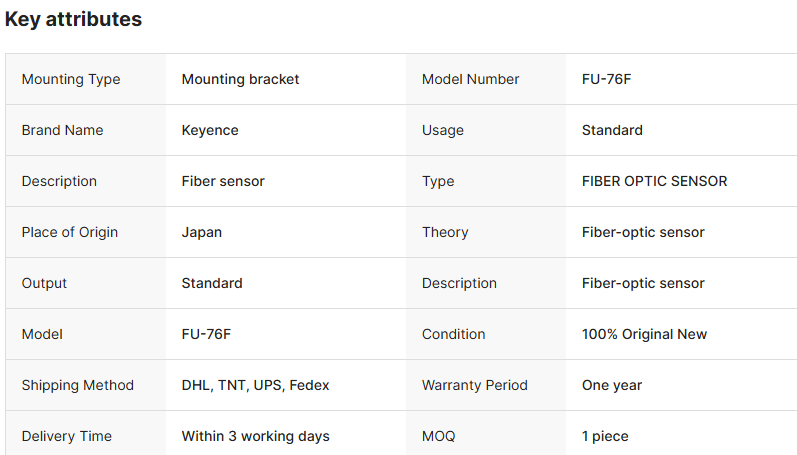
Task: Select the "Keyence" brand name value
Action: coord(210,130)
